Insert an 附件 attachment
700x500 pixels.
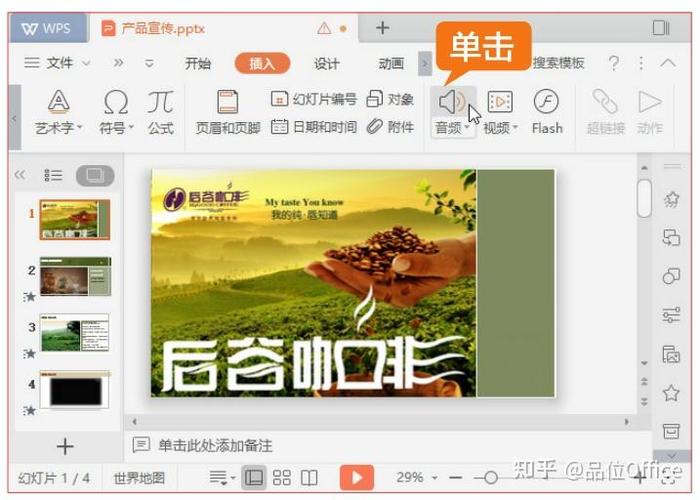point(390,127)
